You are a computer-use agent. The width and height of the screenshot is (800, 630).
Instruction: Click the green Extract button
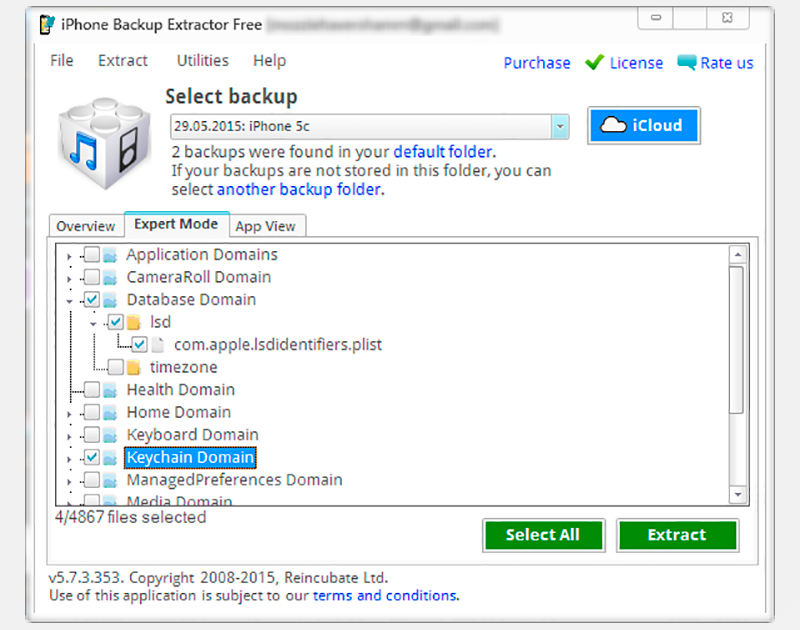point(677,535)
